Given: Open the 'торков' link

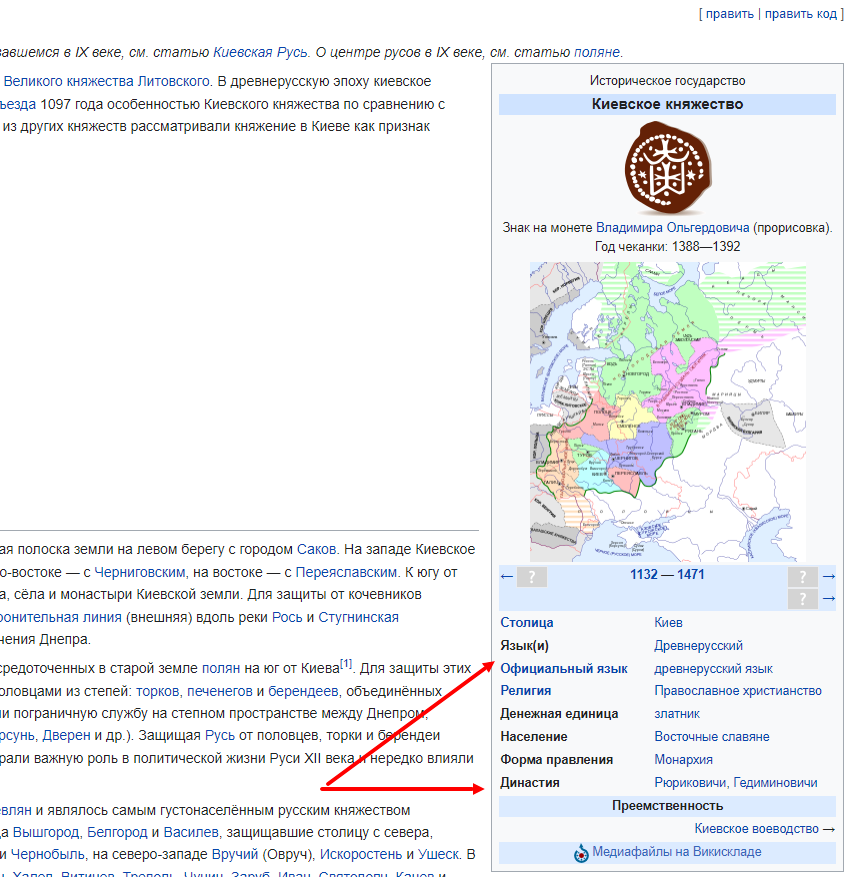Looking at the screenshot, I should pyautogui.click(x=159, y=691).
